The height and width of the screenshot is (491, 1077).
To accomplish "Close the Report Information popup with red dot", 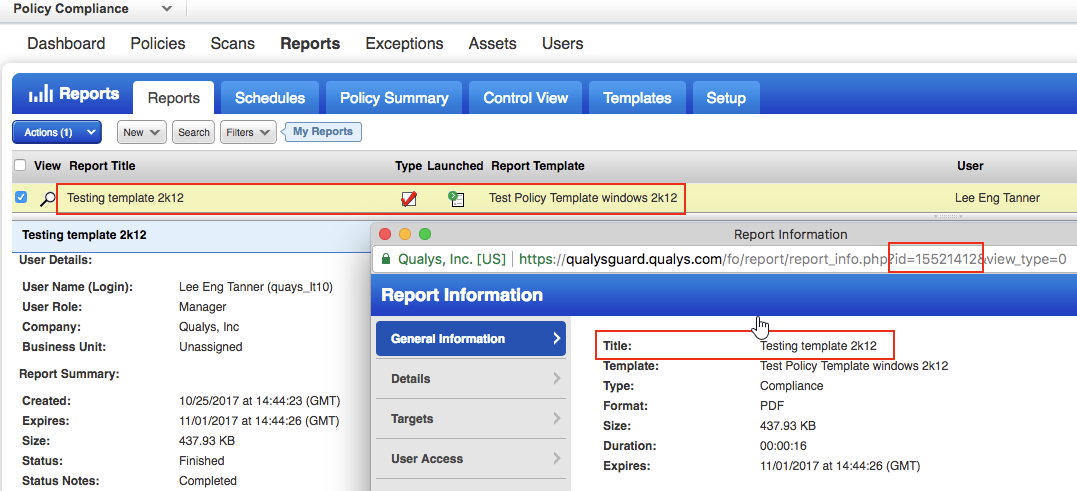I will point(386,234).
